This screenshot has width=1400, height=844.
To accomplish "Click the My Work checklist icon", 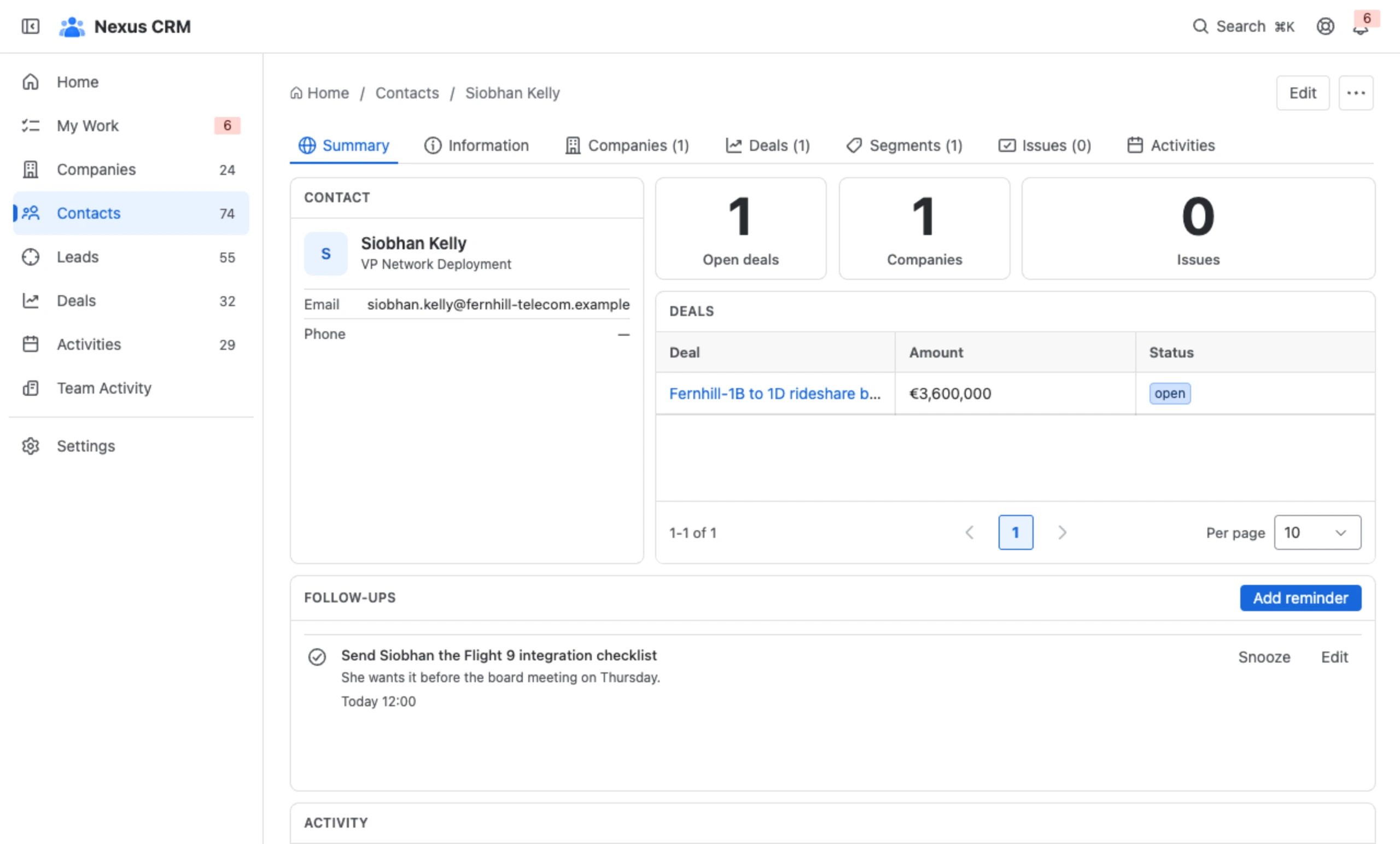I will click(x=31, y=126).
